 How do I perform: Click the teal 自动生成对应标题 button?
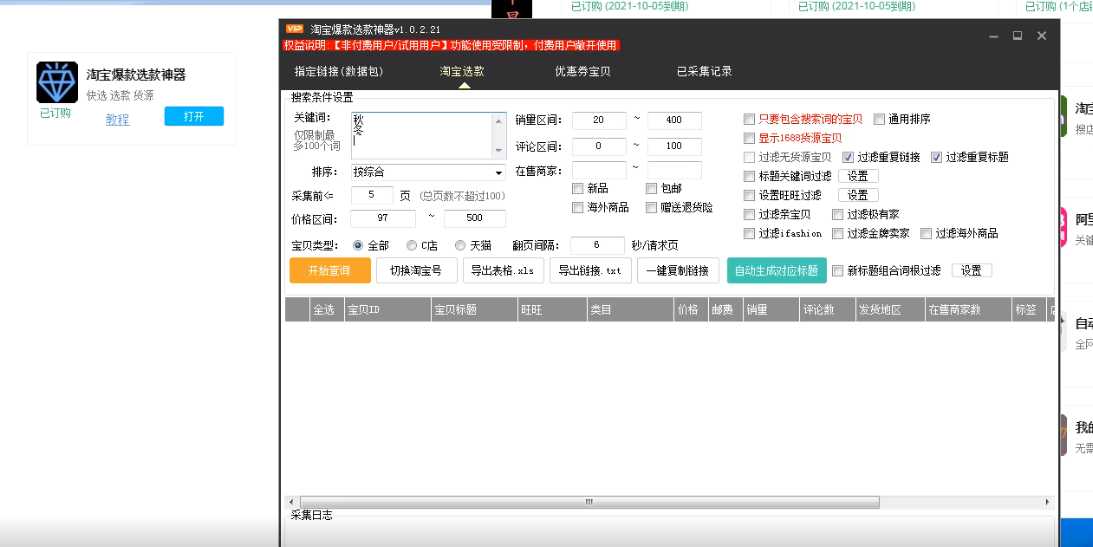[x=777, y=270]
